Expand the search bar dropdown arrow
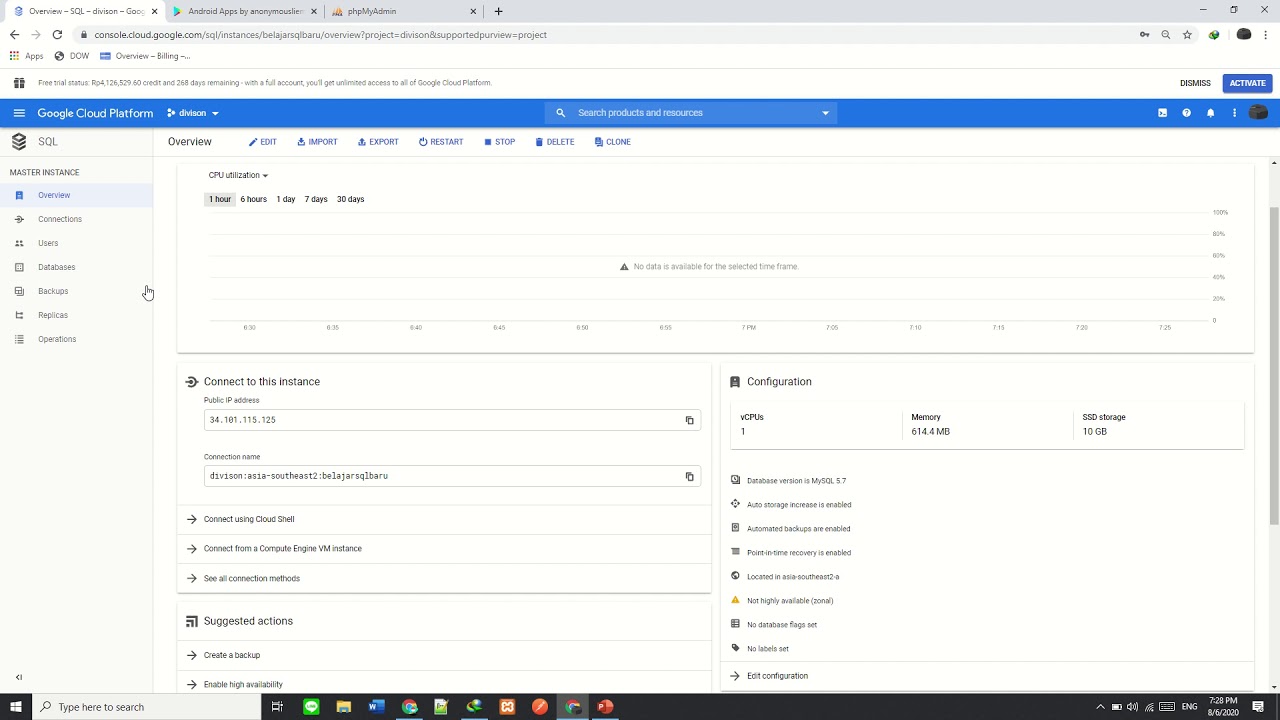The height and width of the screenshot is (720, 1280). pos(825,113)
